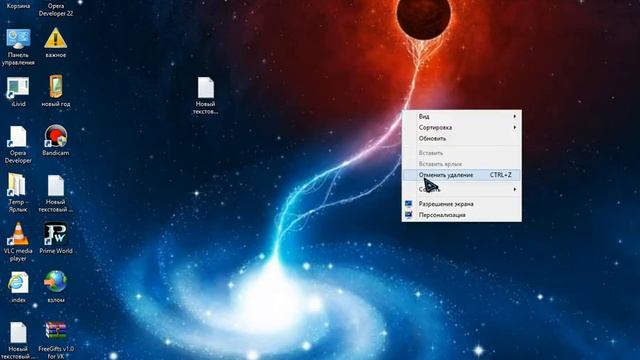Open Разрешение экрана settings
This screenshot has height=360, width=640.
pos(462,204)
